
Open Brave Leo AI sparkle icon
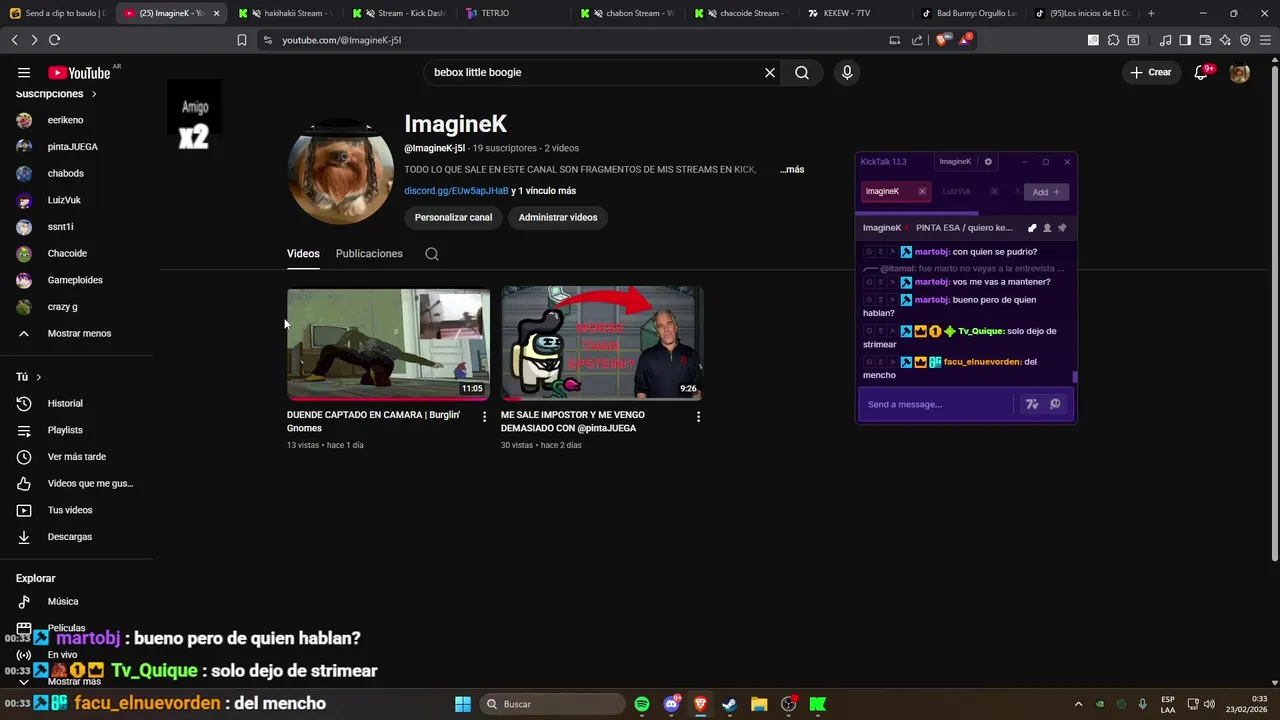(x=1225, y=40)
